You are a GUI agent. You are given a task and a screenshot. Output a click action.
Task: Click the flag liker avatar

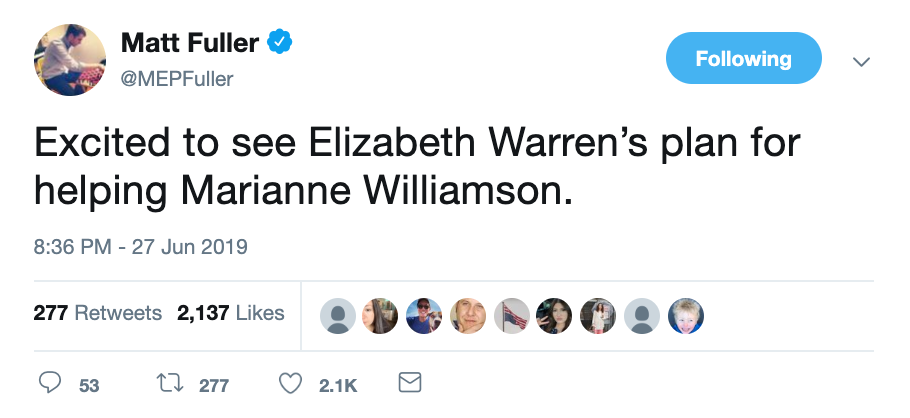point(512,315)
